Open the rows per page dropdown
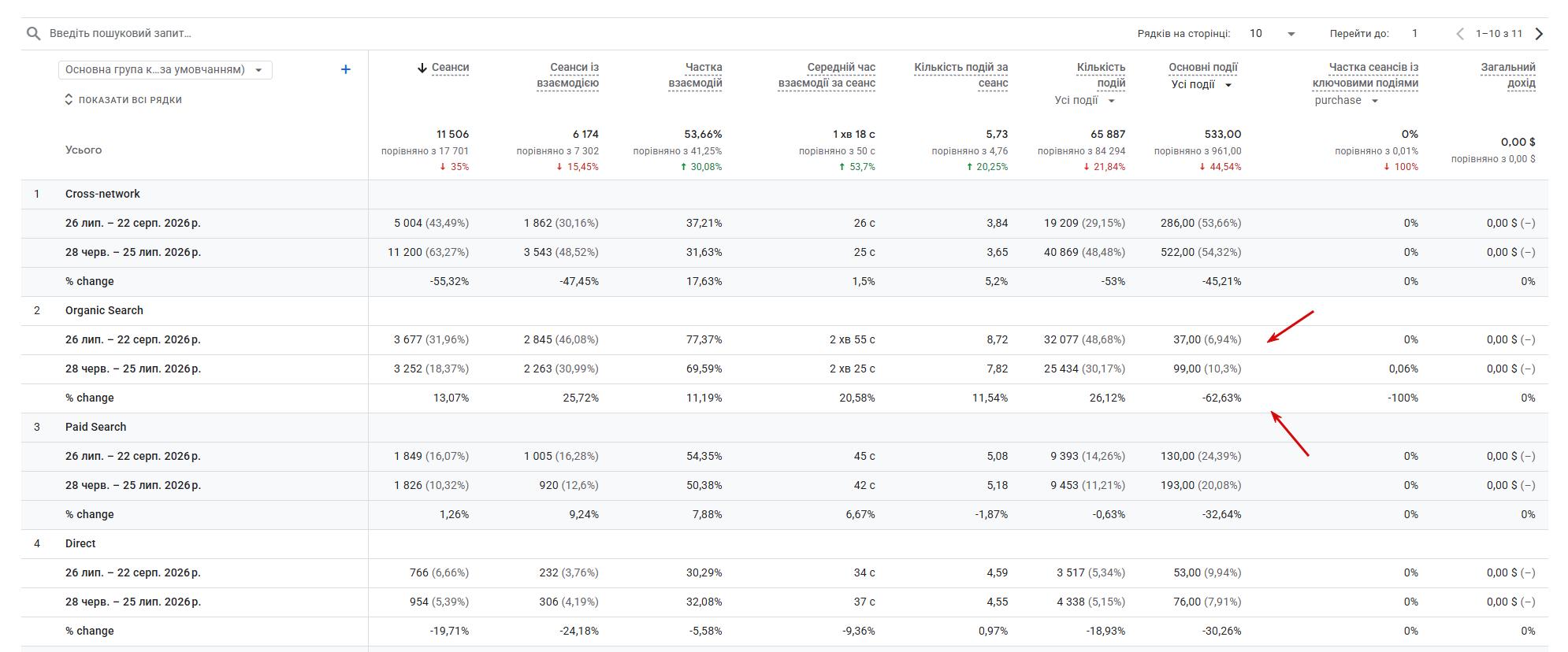Viewport: 1568px width, 652px height. click(1273, 33)
